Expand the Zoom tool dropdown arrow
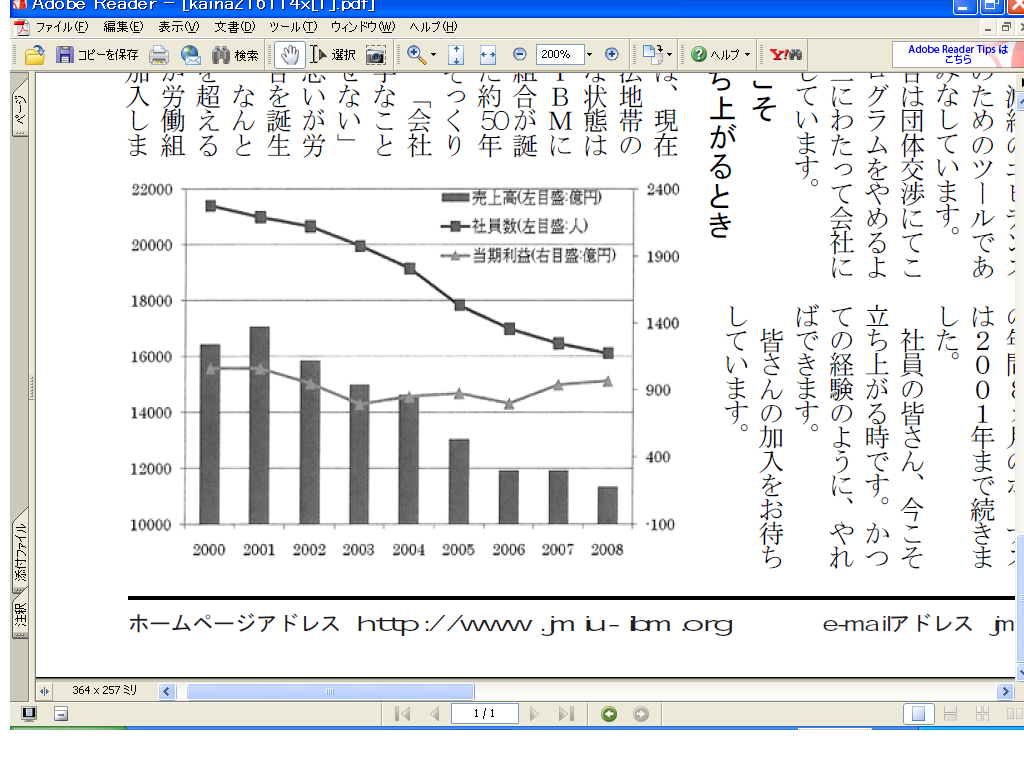This screenshot has height=768, width=1024. tap(433, 55)
